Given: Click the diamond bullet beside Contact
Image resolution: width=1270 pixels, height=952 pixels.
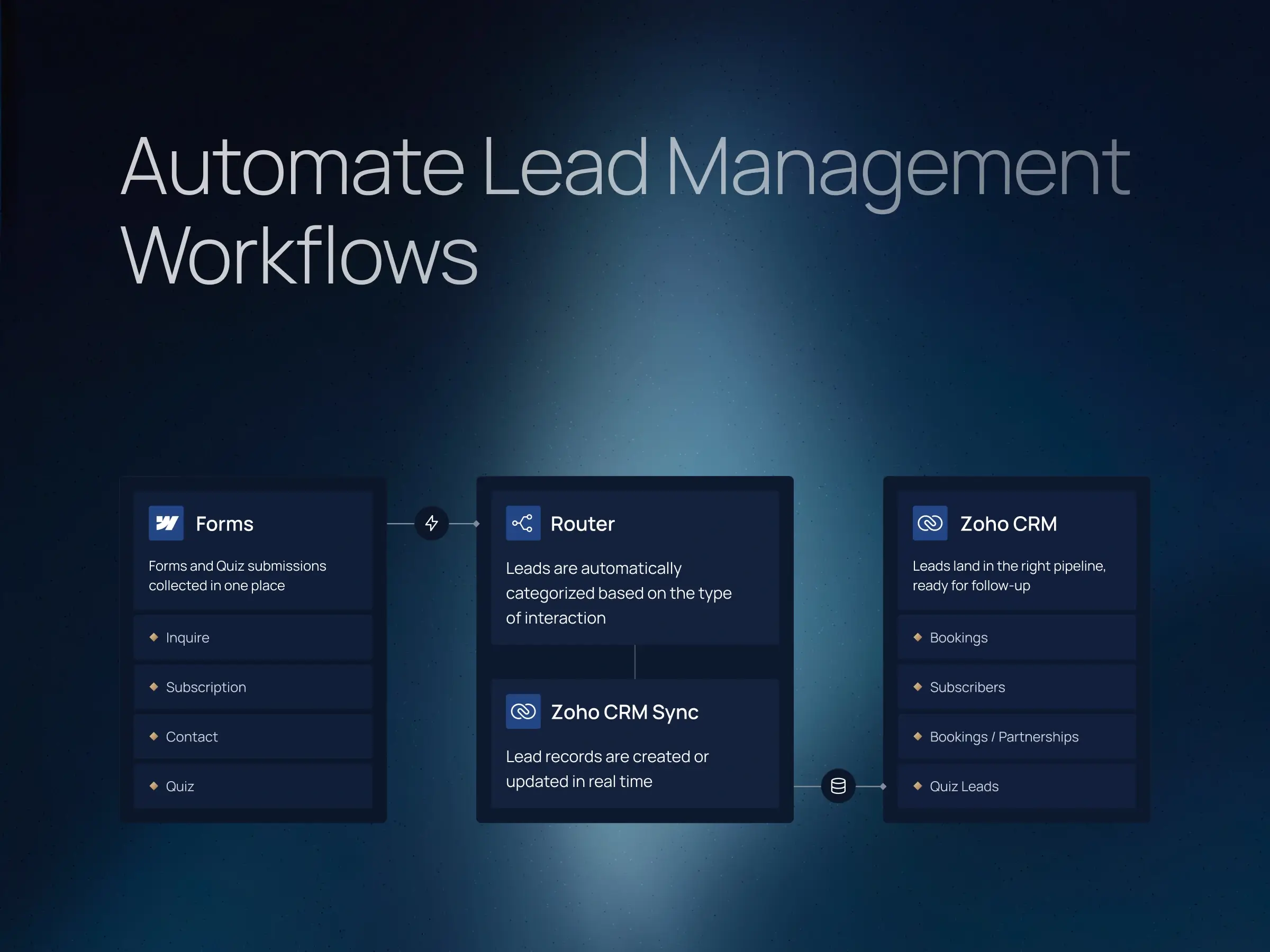Looking at the screenshot, I should click(153, 736).
